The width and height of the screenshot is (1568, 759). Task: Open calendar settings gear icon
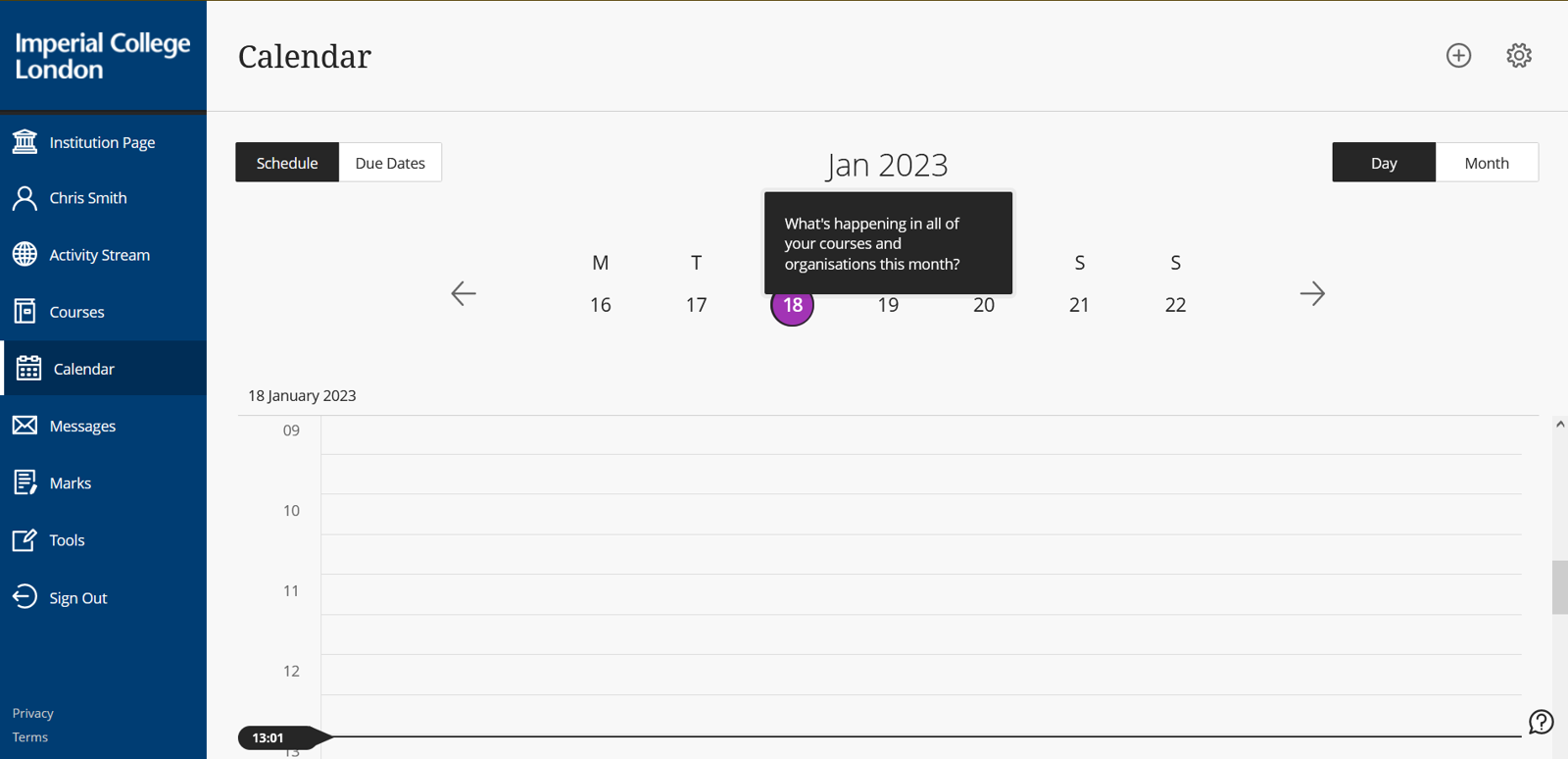(x=1519, y=56)
